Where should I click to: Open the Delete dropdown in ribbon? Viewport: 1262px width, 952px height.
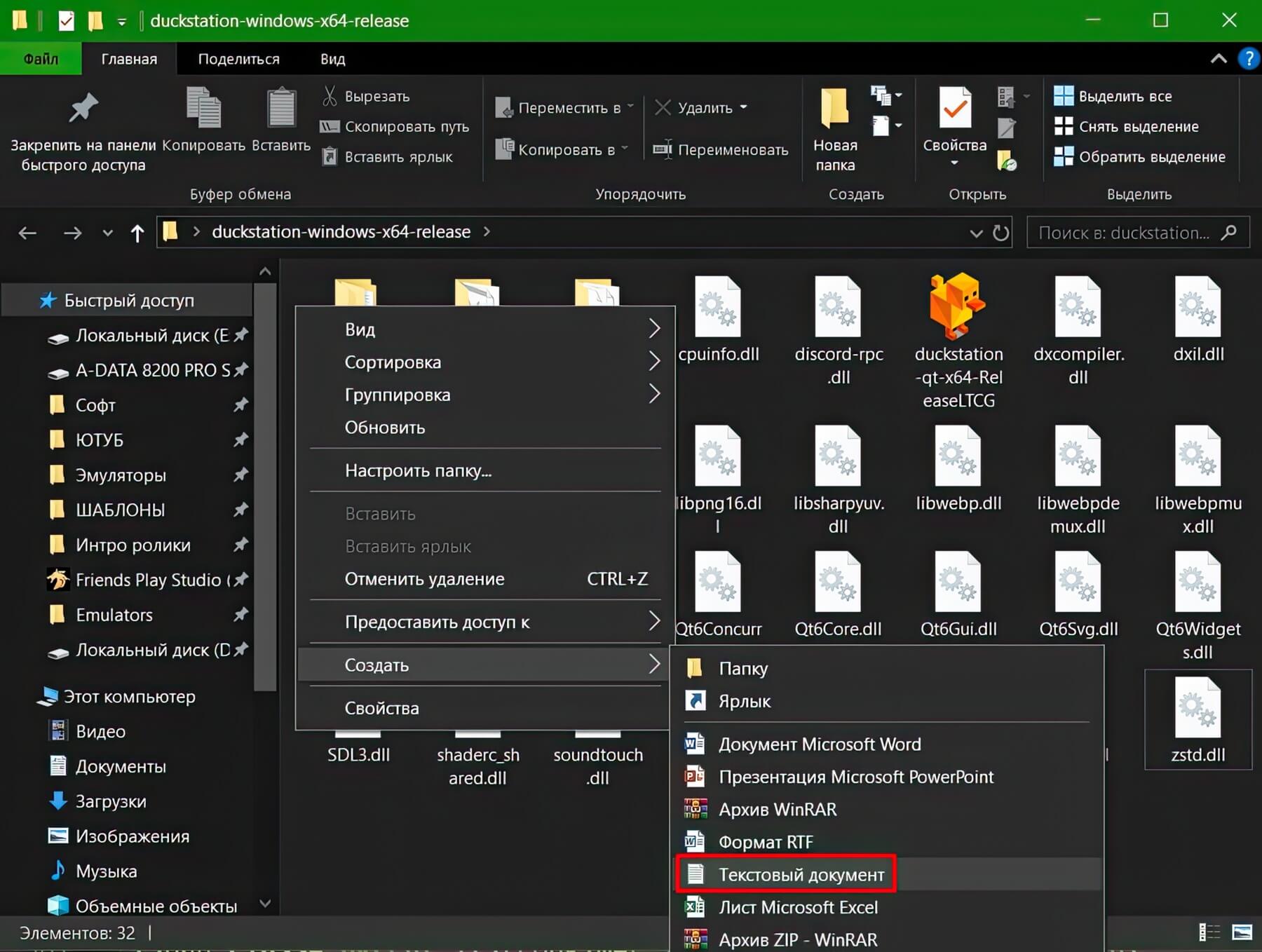[x=701, y=107]
